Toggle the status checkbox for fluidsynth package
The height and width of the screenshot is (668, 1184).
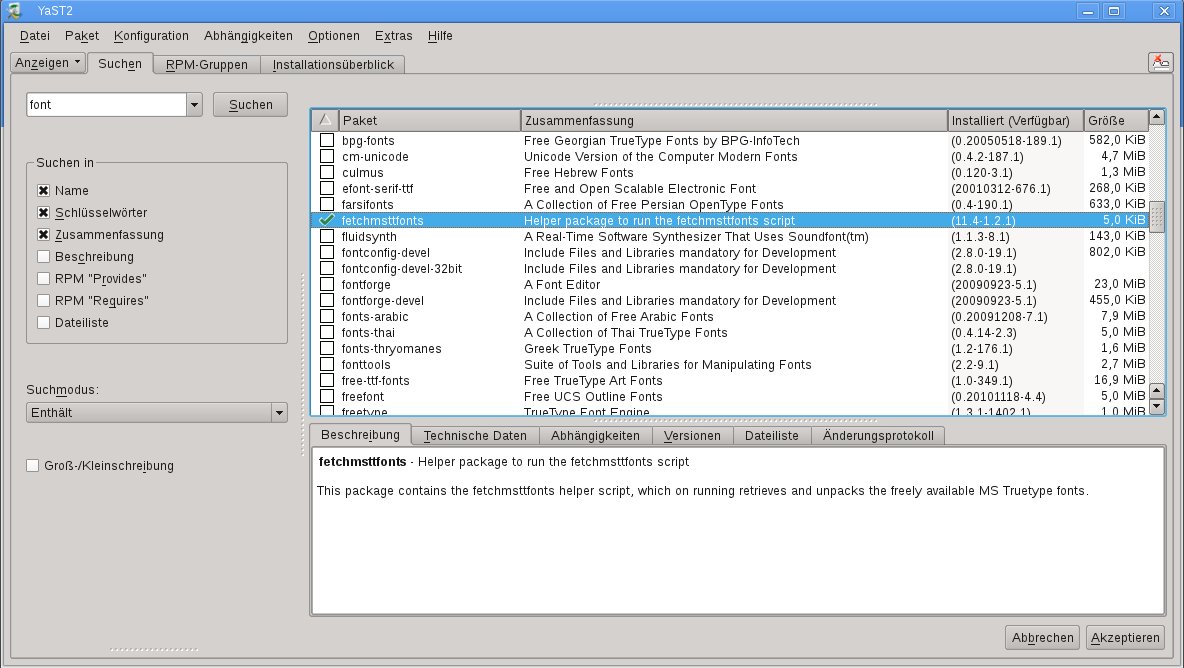point(326,236)
